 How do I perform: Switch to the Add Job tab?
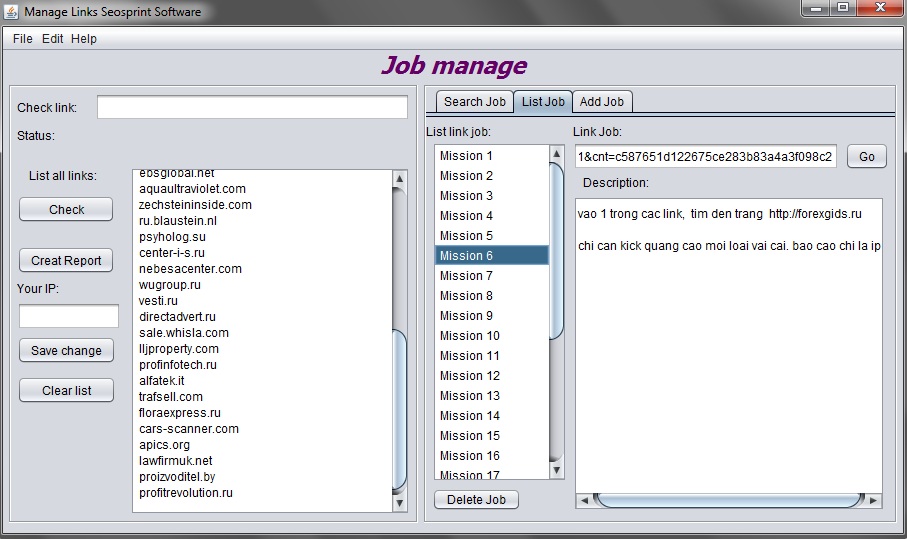(x=602, y=102)
